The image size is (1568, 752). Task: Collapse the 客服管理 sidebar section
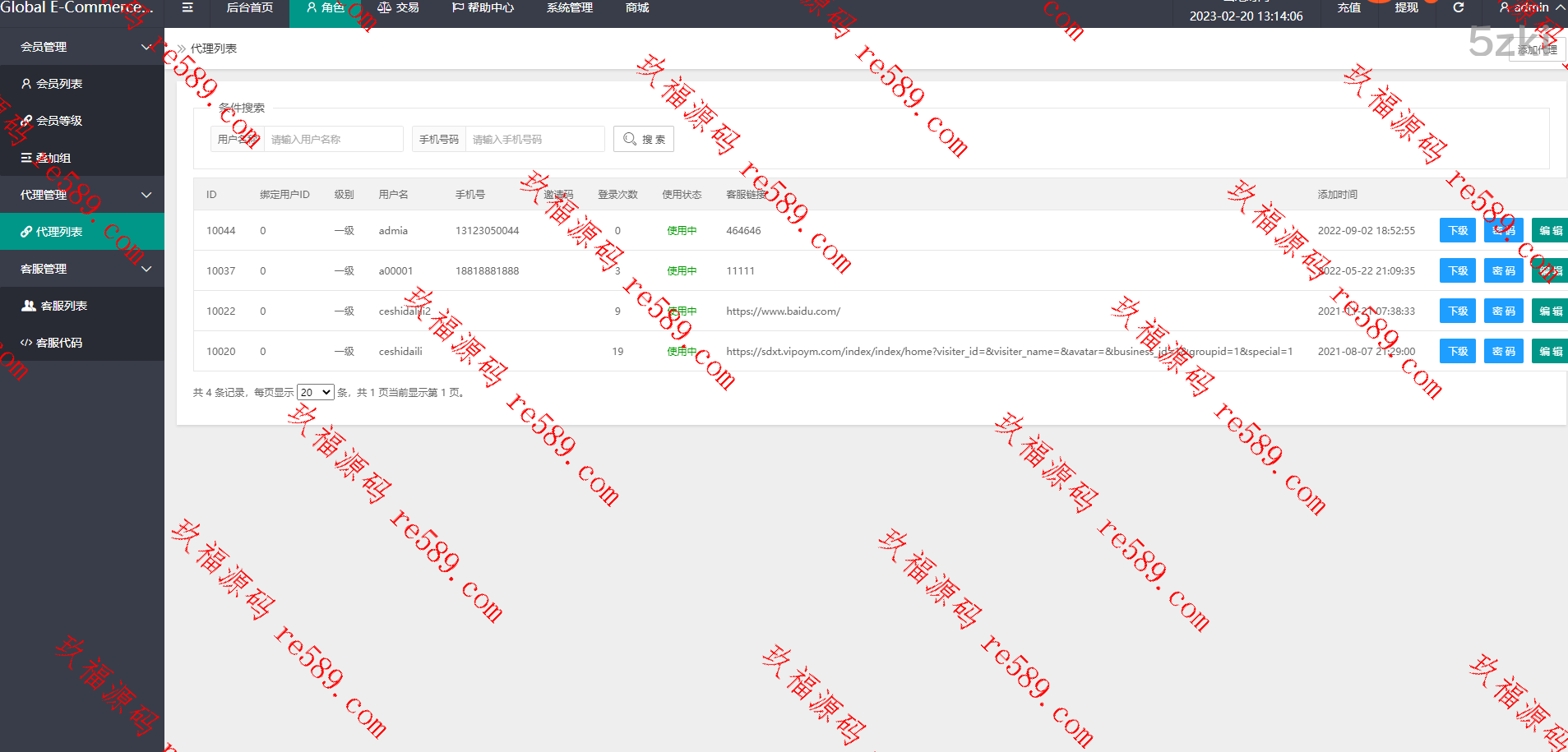tap(146, 269)
